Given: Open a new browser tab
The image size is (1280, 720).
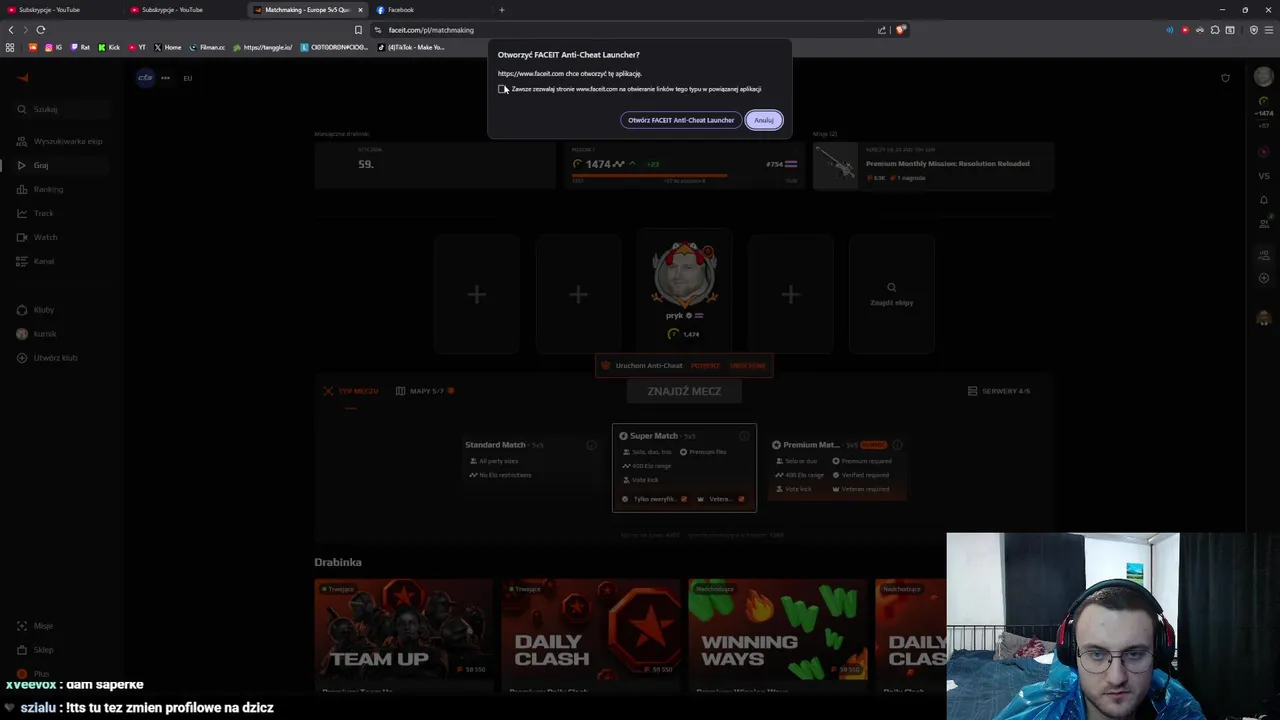Looking at the screenshot, I should (x=501, y=10).
